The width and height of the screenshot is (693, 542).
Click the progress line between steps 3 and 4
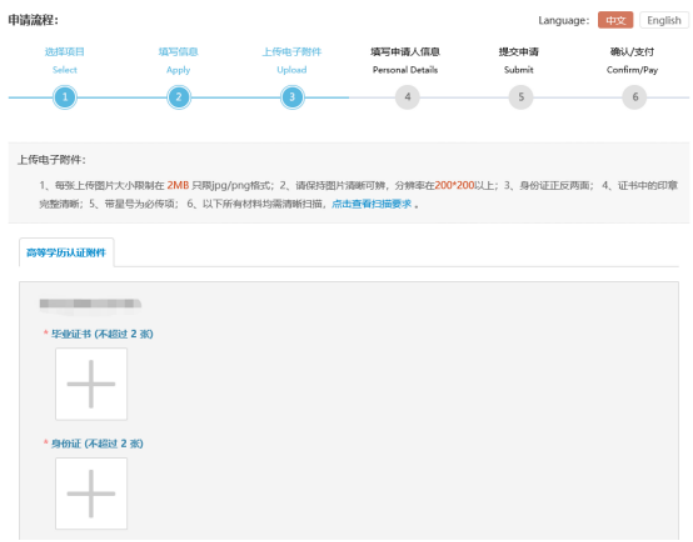349,97
